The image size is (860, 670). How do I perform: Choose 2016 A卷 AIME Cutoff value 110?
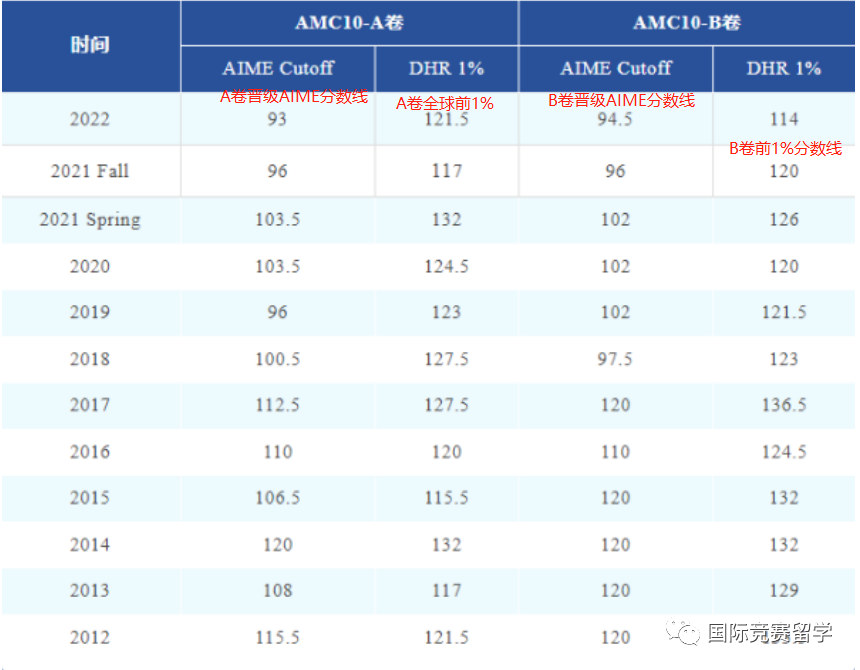278,452
